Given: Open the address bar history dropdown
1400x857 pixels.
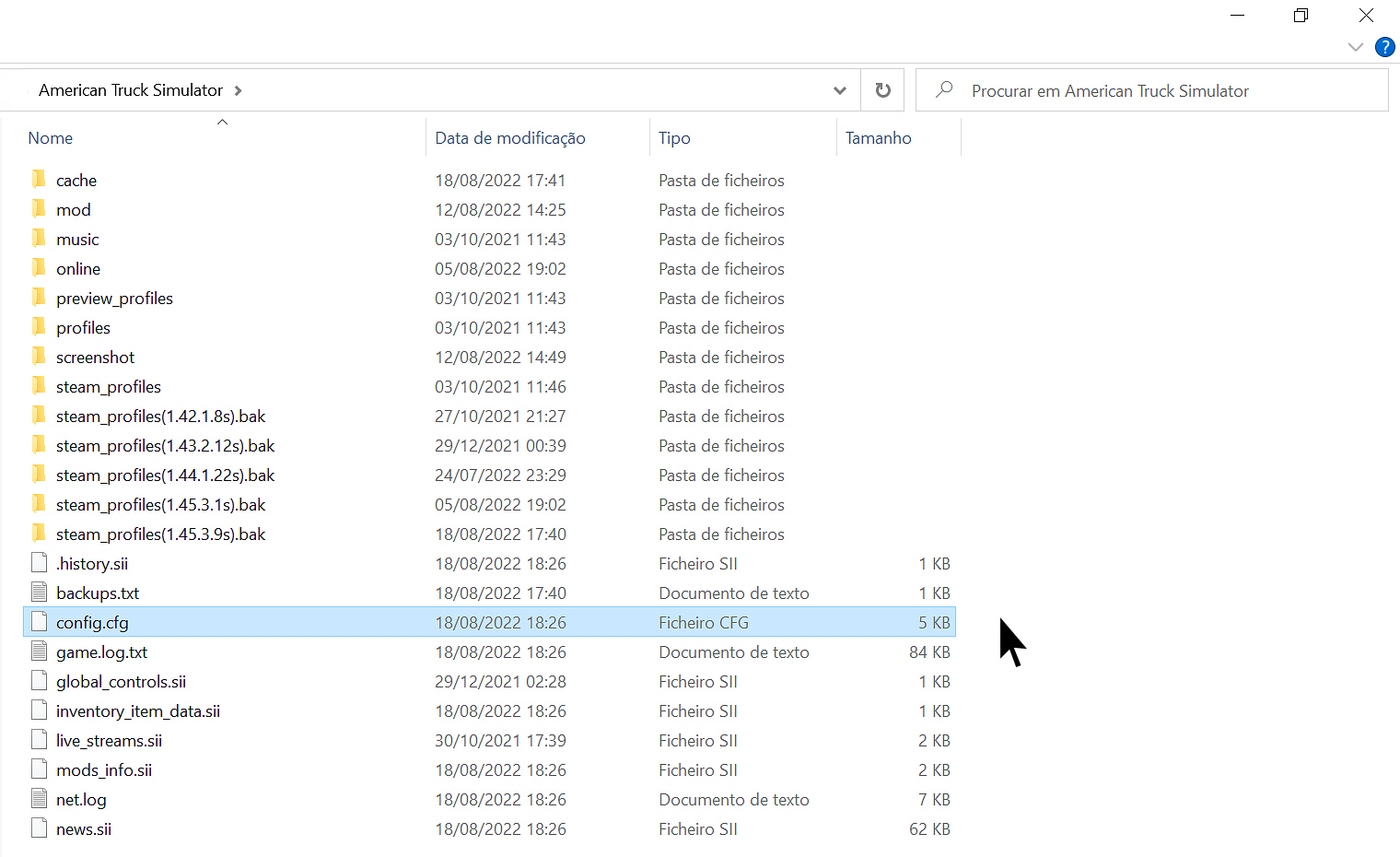Looking at the screenshot, I should (839, 90).
